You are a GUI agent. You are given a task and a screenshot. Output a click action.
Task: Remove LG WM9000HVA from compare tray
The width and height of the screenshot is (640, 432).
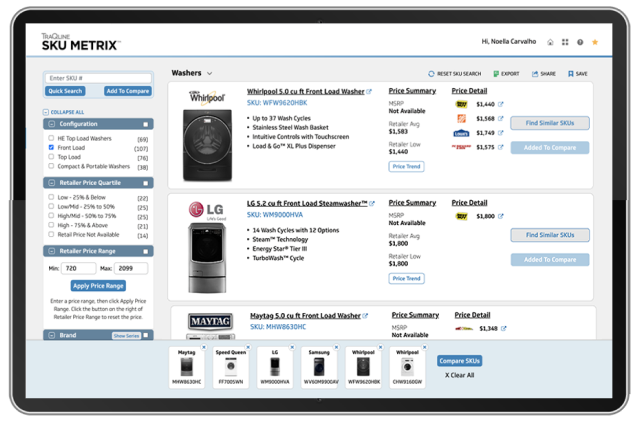[x=292, y=347]
